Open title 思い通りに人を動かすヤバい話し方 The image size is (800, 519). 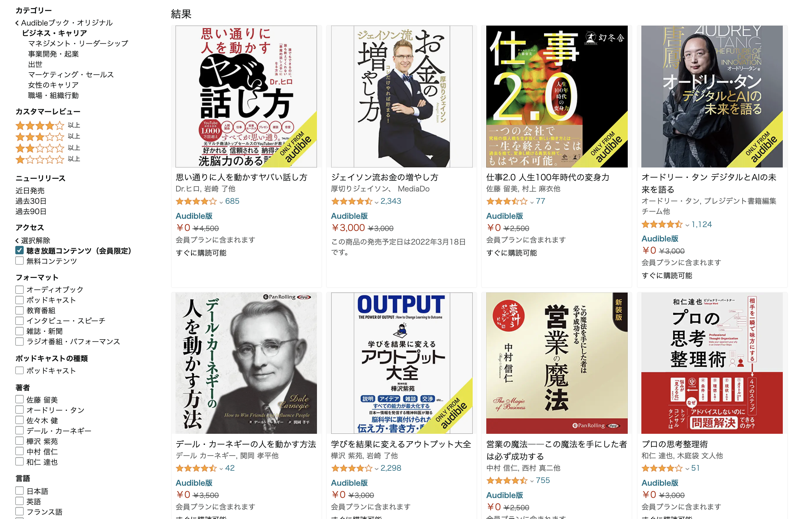(241, 178)
